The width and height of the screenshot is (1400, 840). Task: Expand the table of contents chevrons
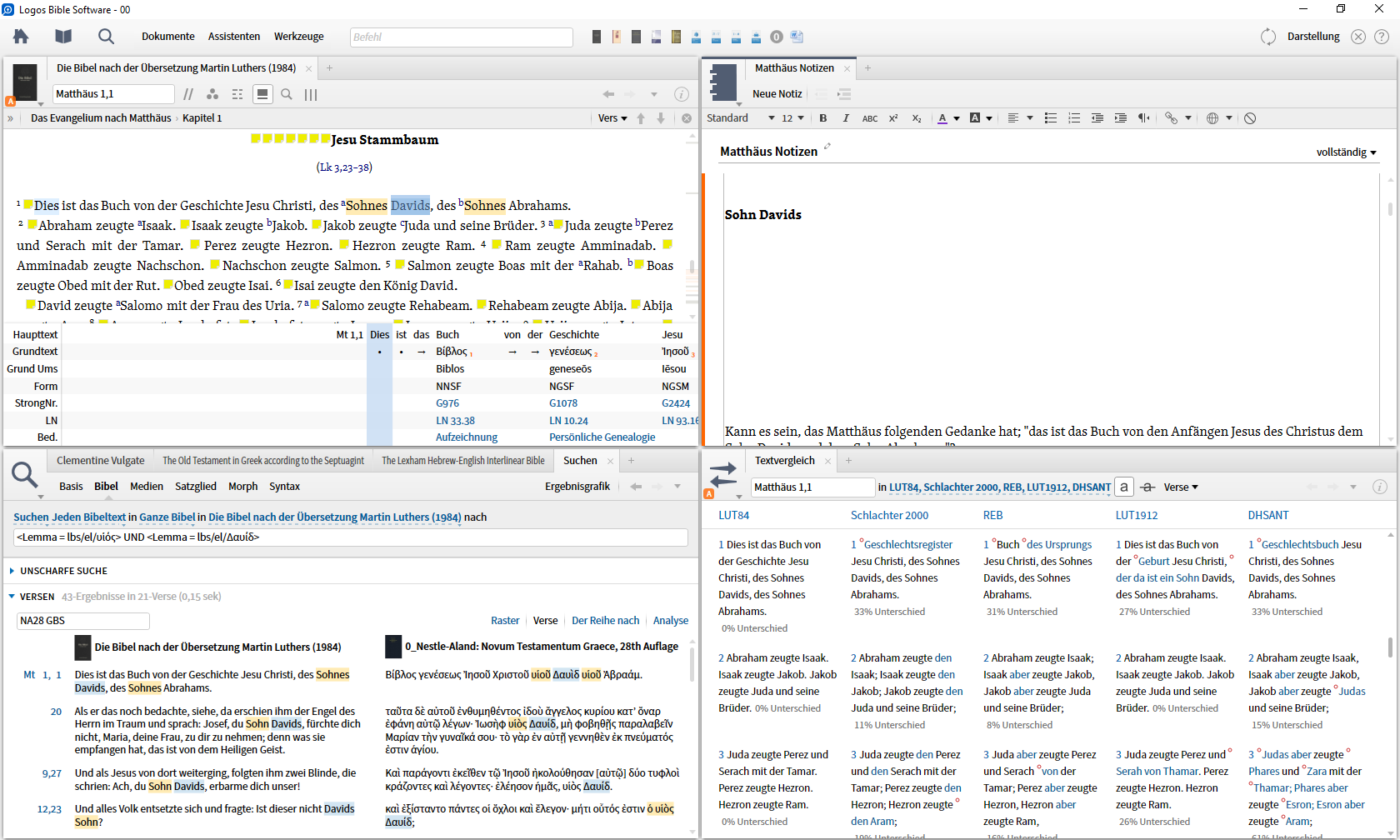click(11, 118)
